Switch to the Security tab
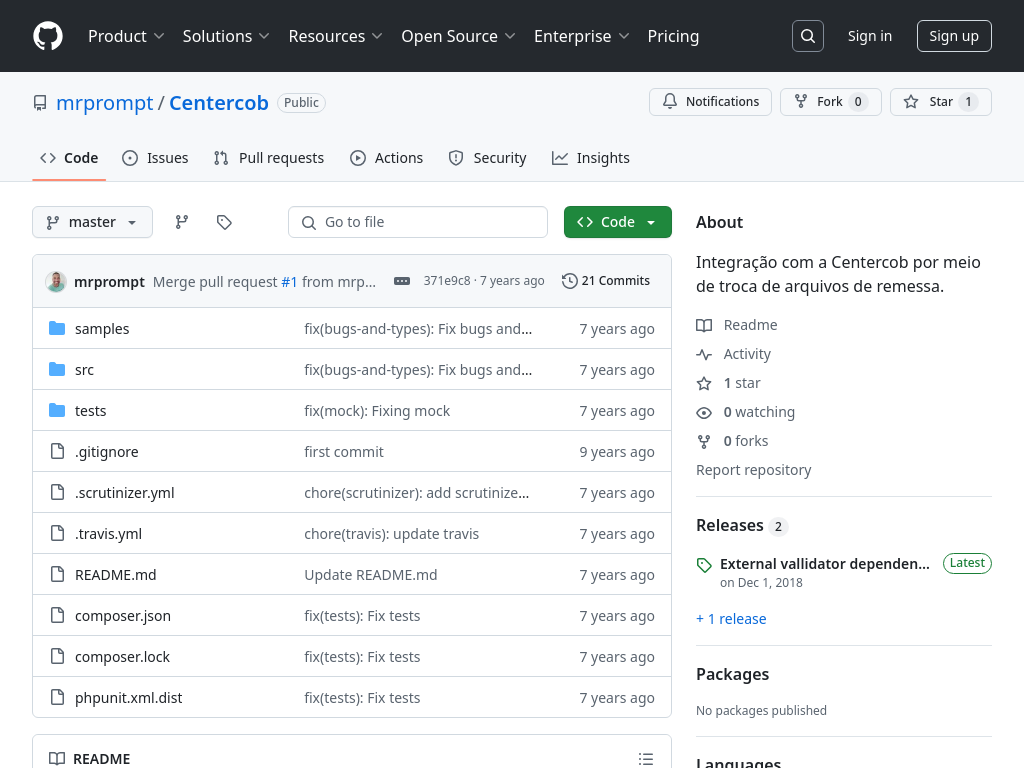 pos(488,158)
